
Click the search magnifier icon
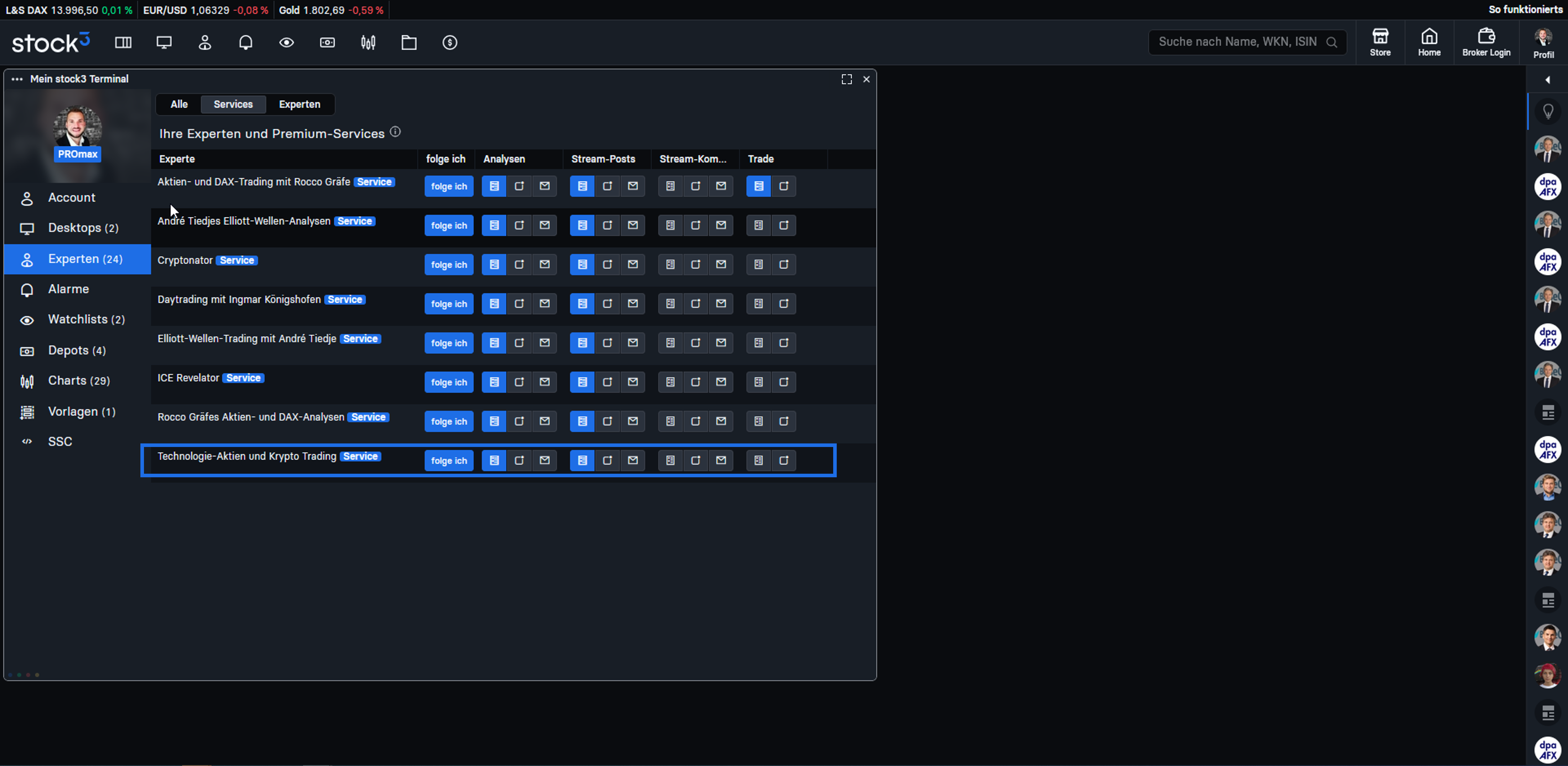pyautogui.click(x=1332, y=42)
